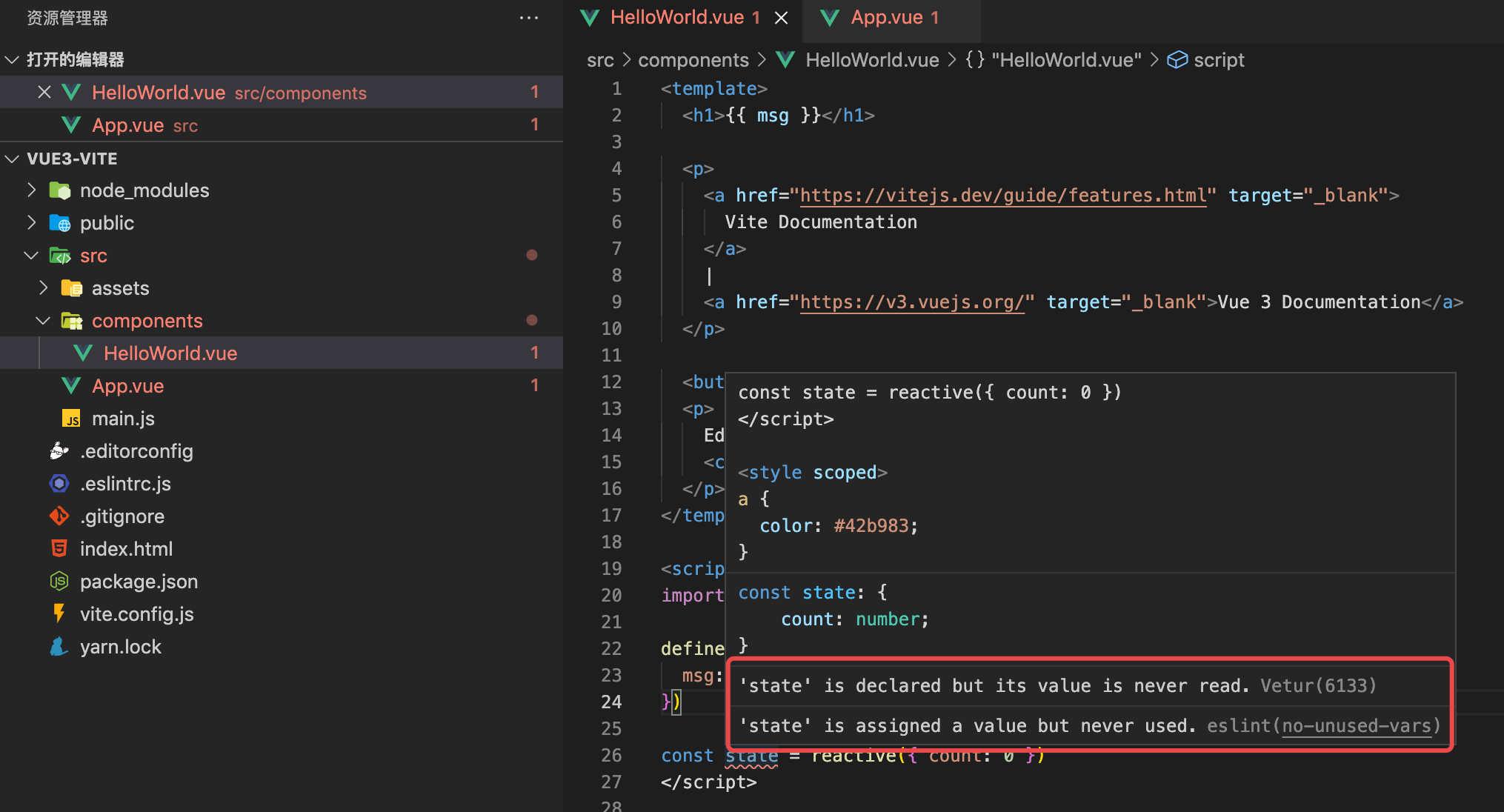Image resolution: width=1504 pixels, height=812 pixels.
Task: Click the Node icon beside package.json
Action: pyautogui.click(x=59, y=582)
